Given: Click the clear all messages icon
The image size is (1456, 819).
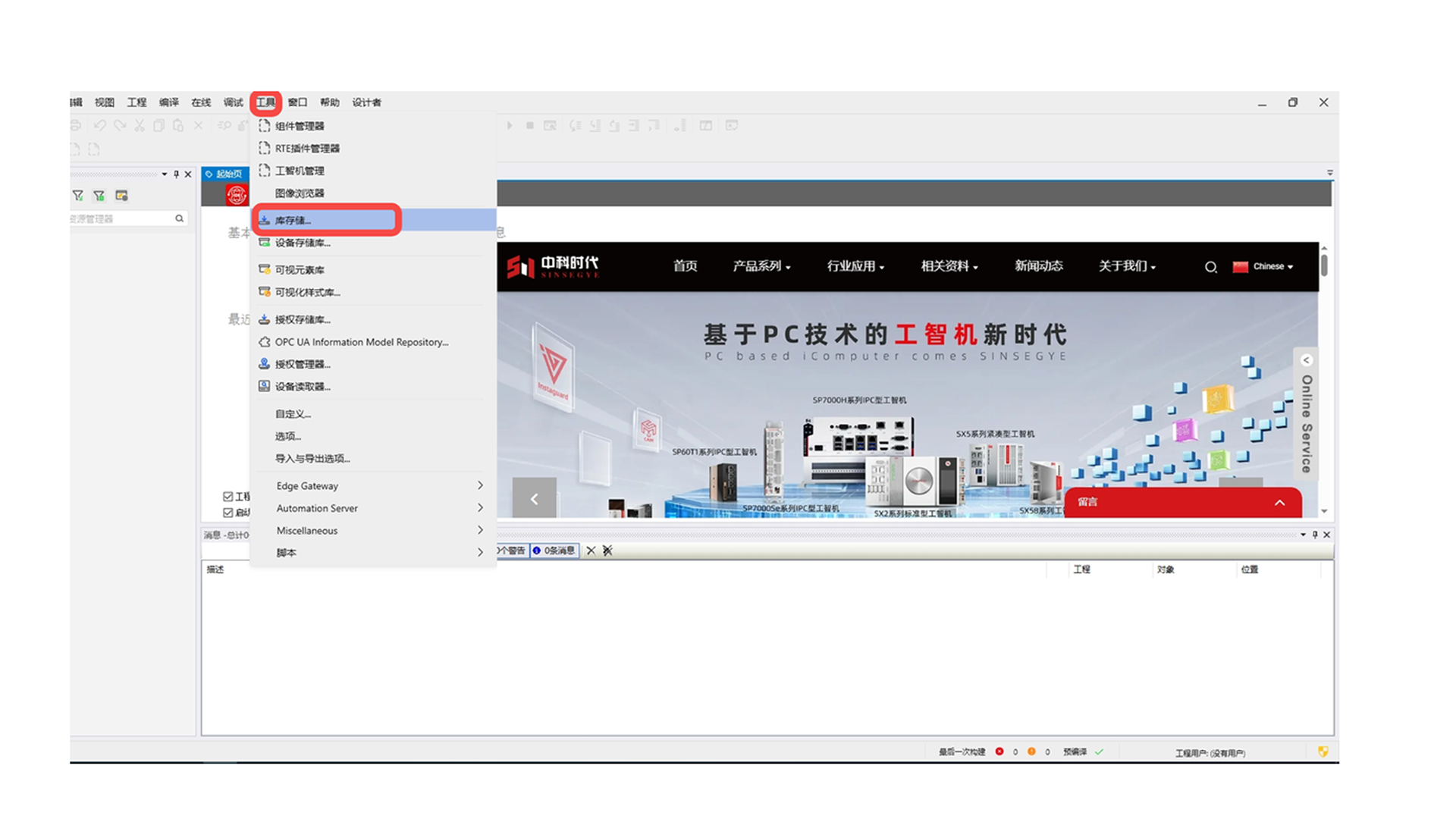Looking at the screenshot, I should [x=607, y=551].
